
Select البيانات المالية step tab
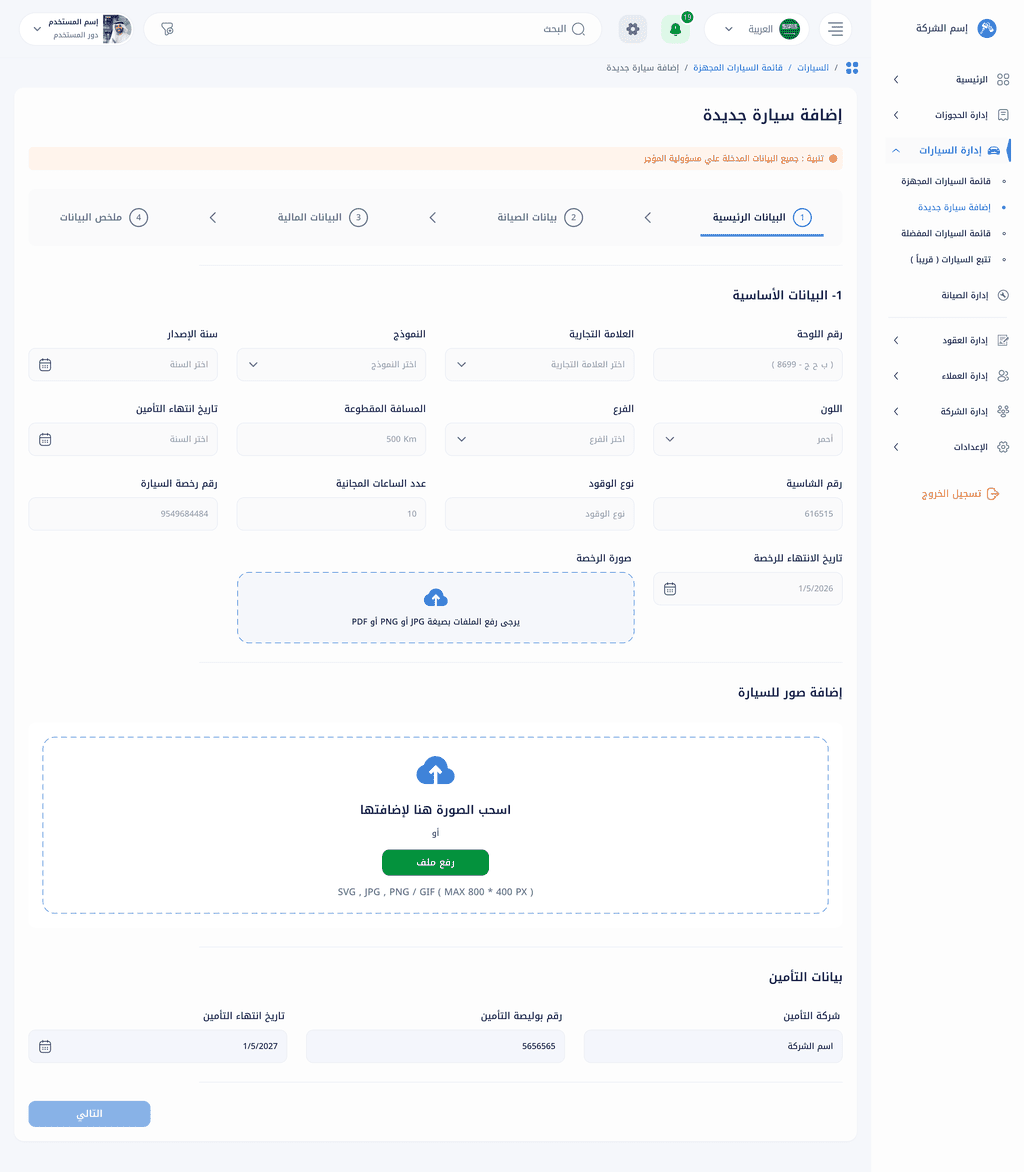pyautogui.click(x=322, y=218)
